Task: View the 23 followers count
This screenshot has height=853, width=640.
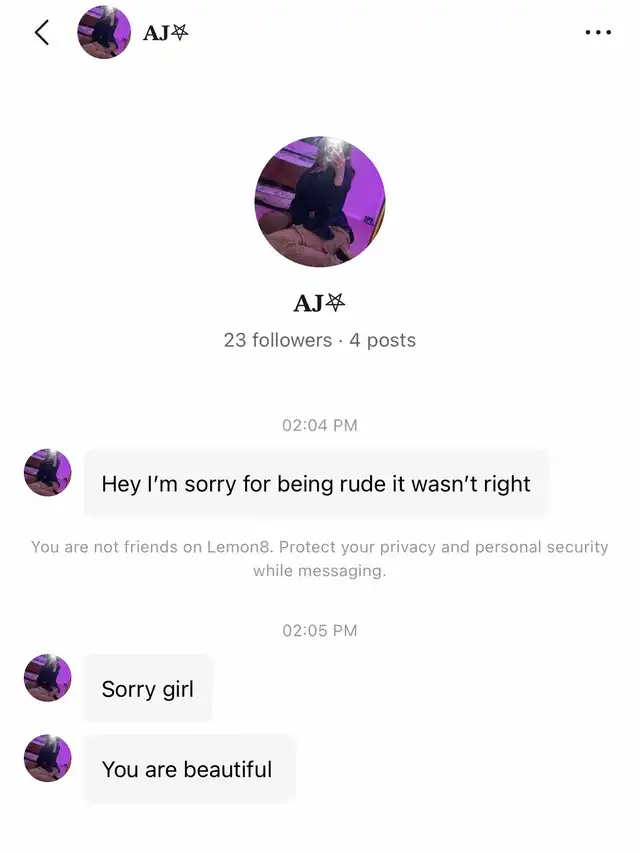Action: (x=278, y=340)
